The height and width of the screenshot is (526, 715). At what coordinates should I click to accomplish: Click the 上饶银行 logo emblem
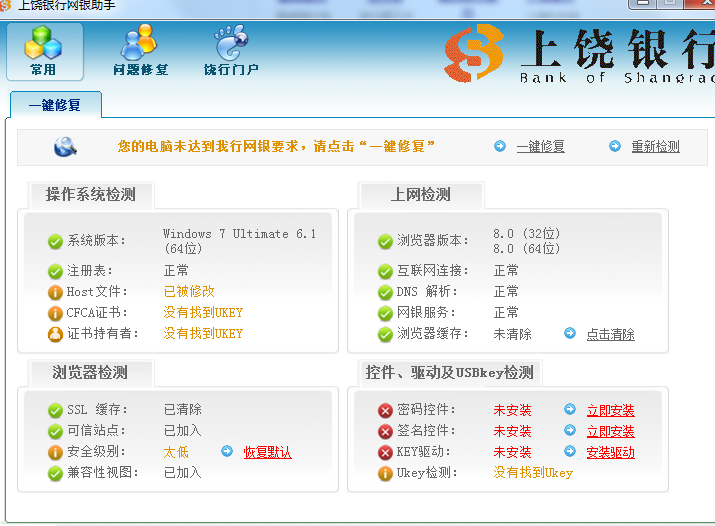coord(474,52)
